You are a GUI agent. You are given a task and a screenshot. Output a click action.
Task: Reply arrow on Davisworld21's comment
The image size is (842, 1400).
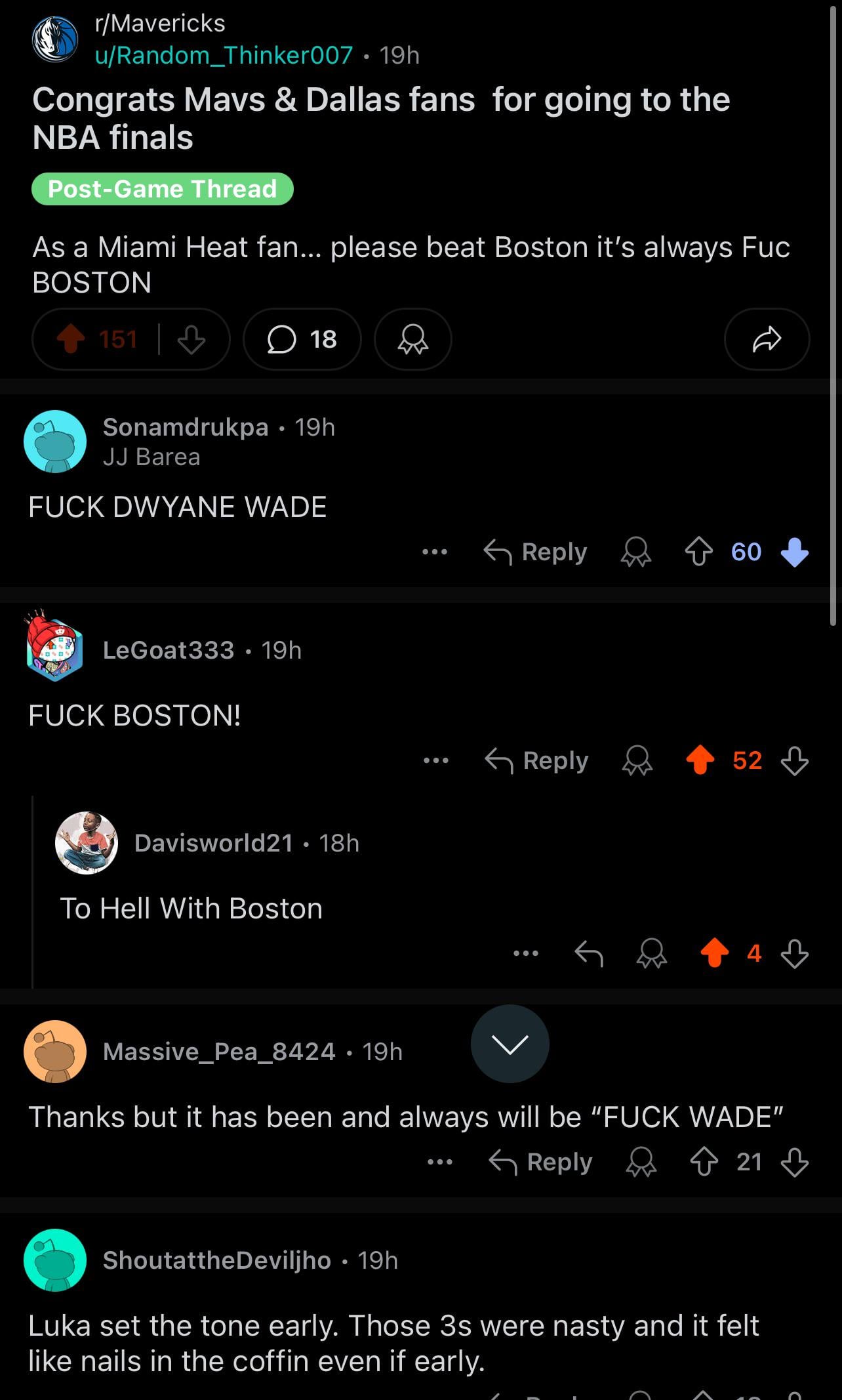[x=588, y=953]
